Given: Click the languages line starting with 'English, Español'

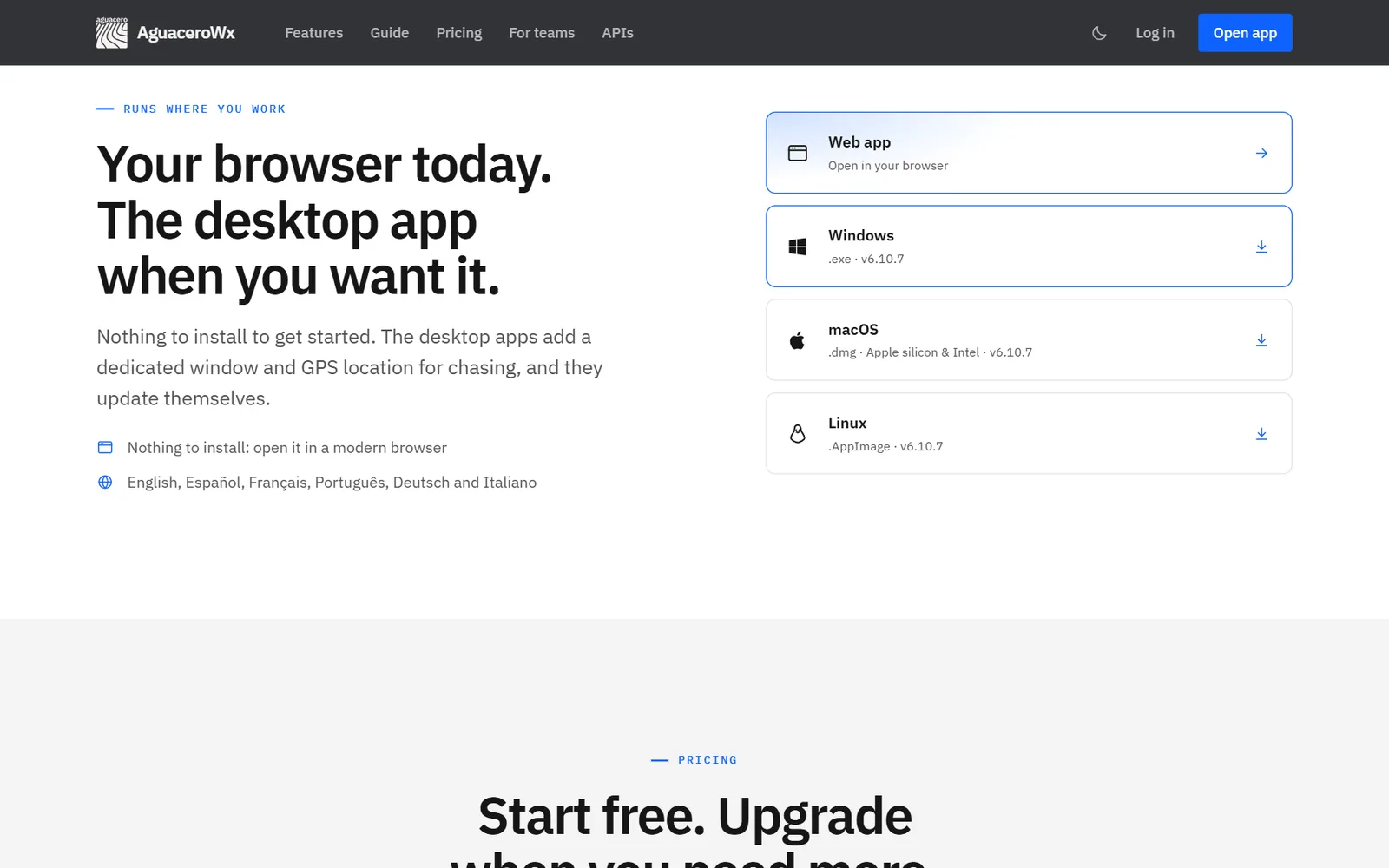Looking at the screenshot, I should pos(332,483).
